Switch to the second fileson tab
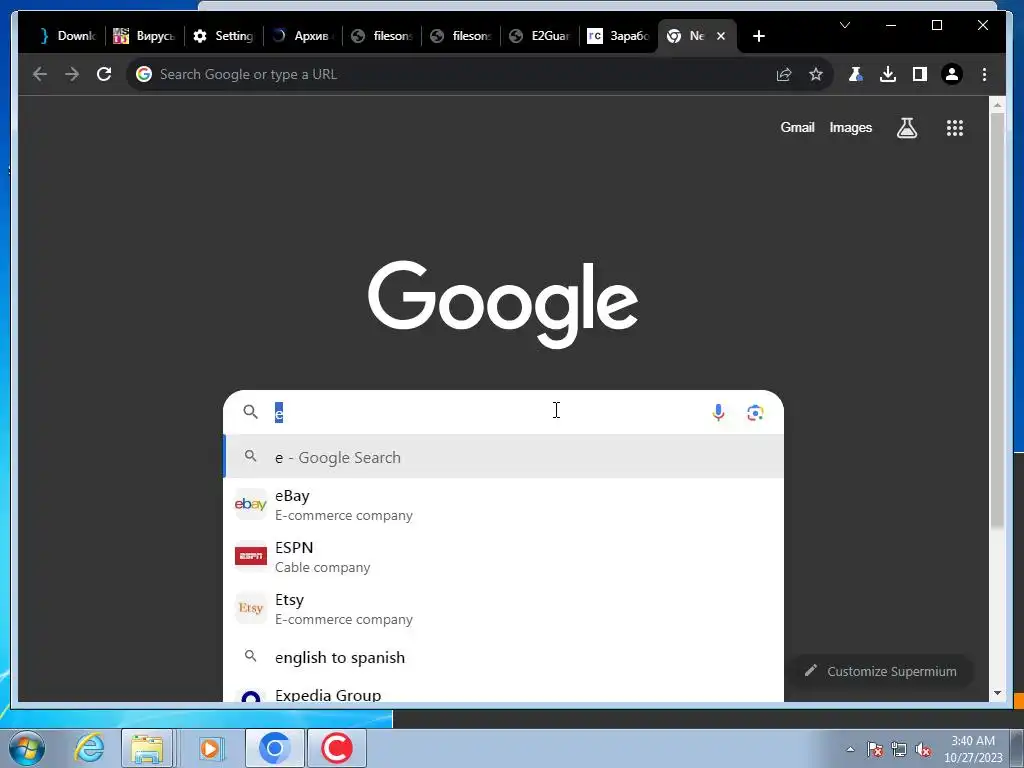Screen dimensions: 1024x768 461,36
